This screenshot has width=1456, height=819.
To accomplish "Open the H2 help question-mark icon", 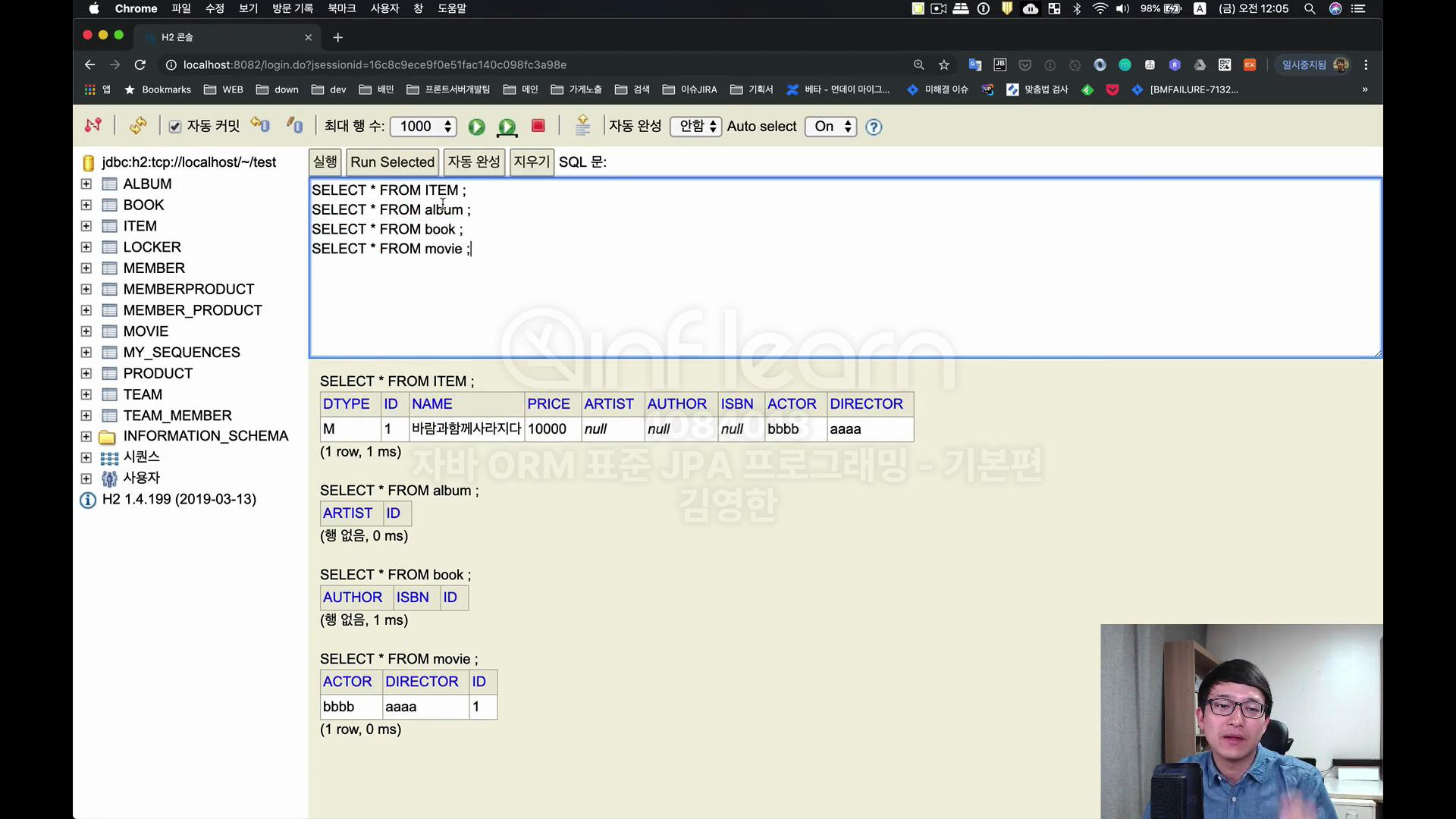I will click(x=874, y=127).
